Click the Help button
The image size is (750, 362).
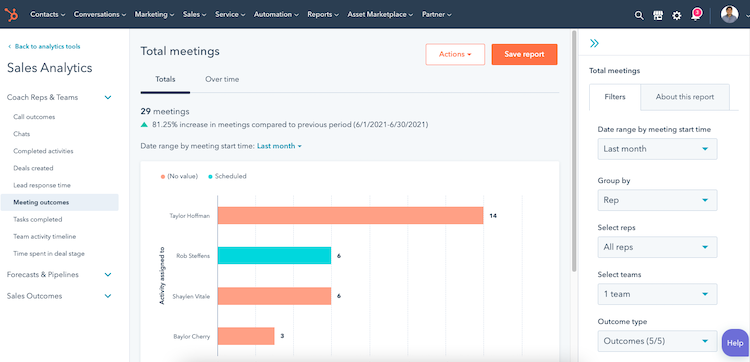point(735,343)
